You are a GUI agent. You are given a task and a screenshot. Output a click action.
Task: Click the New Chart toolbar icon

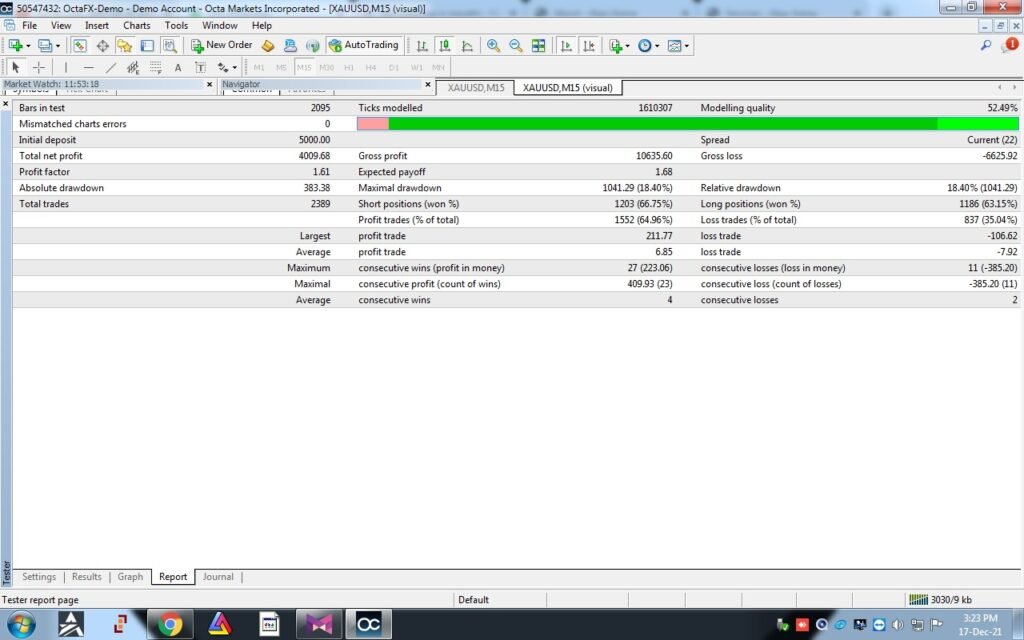15,45
